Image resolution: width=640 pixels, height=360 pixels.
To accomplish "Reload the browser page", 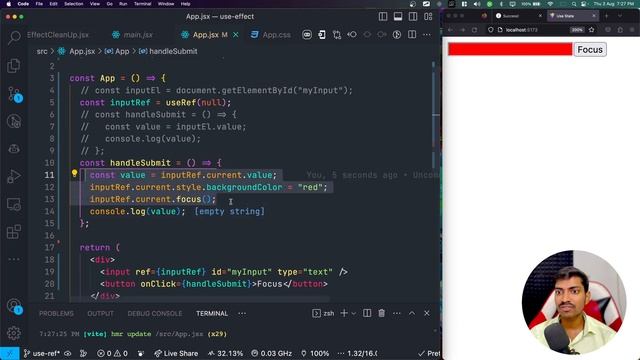I will [474, 30].
